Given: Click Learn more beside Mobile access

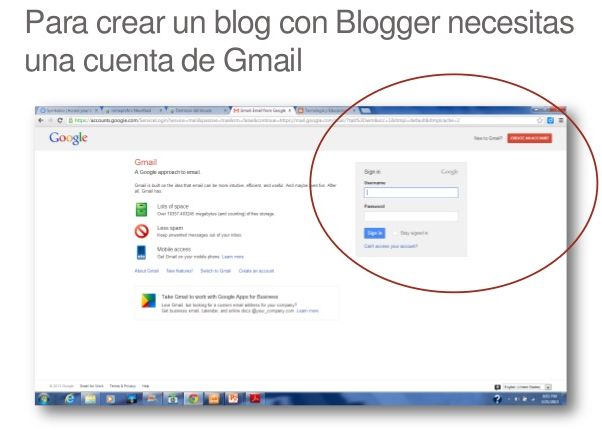Looking at the screenshot, I should click(x=233, y=256).
